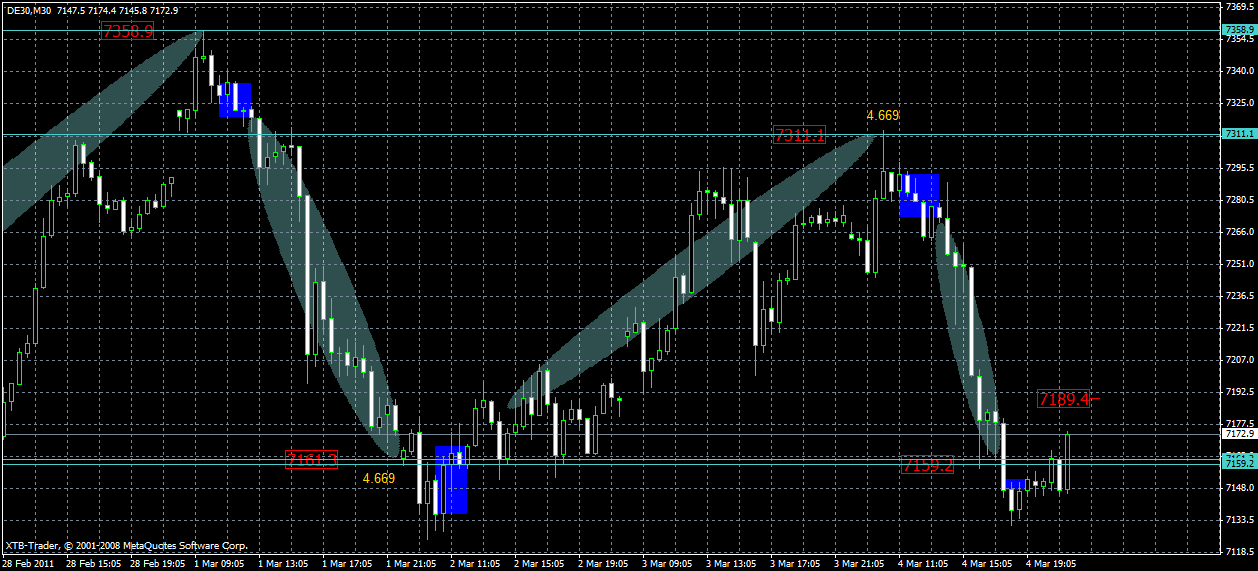Click the 28 Feb 19:05 time label
Screen dimensions: 1258x571
point(157,563)
